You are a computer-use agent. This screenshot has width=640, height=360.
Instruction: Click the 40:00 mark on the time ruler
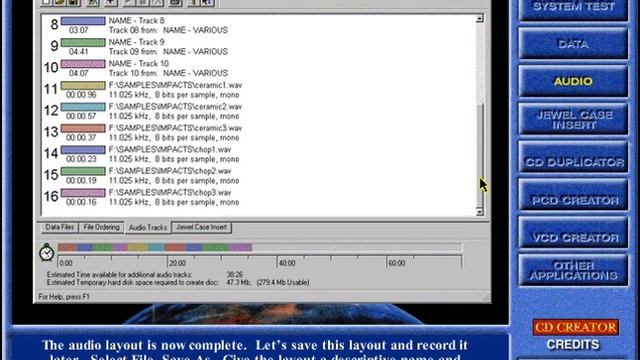click(287, 263)
